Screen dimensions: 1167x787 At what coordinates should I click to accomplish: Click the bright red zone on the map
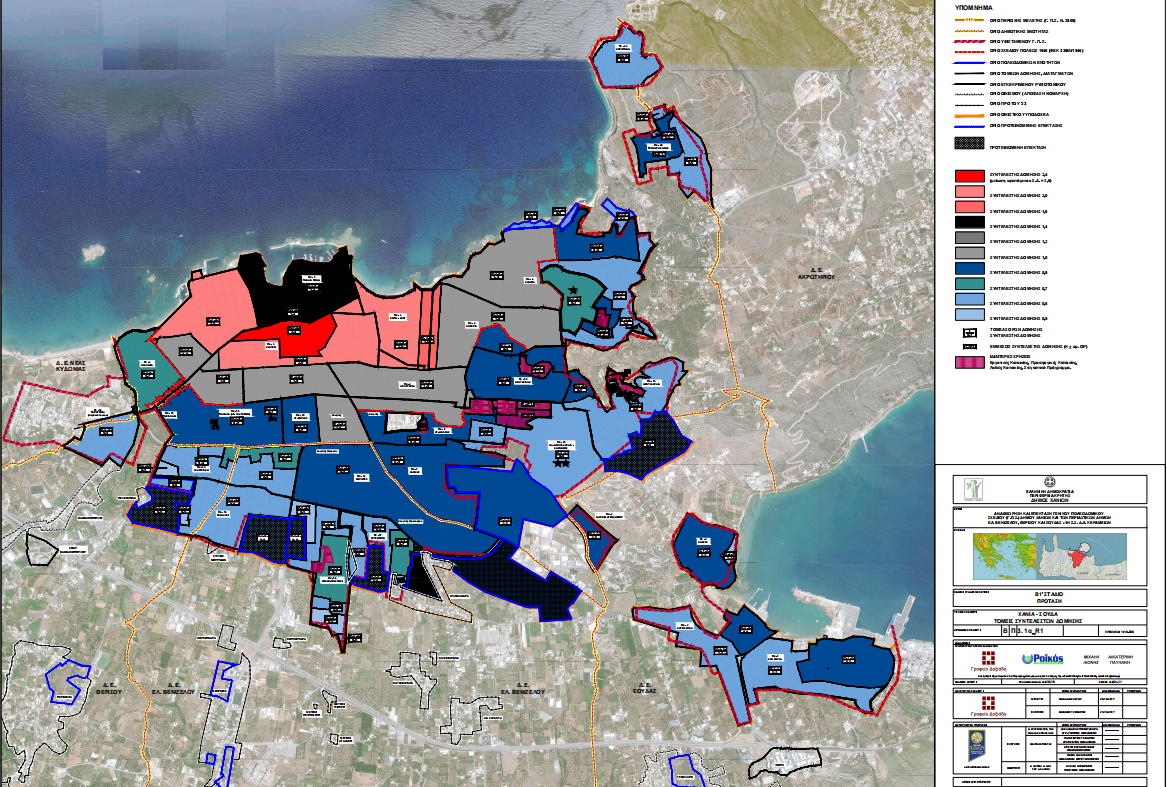(298, 336)
